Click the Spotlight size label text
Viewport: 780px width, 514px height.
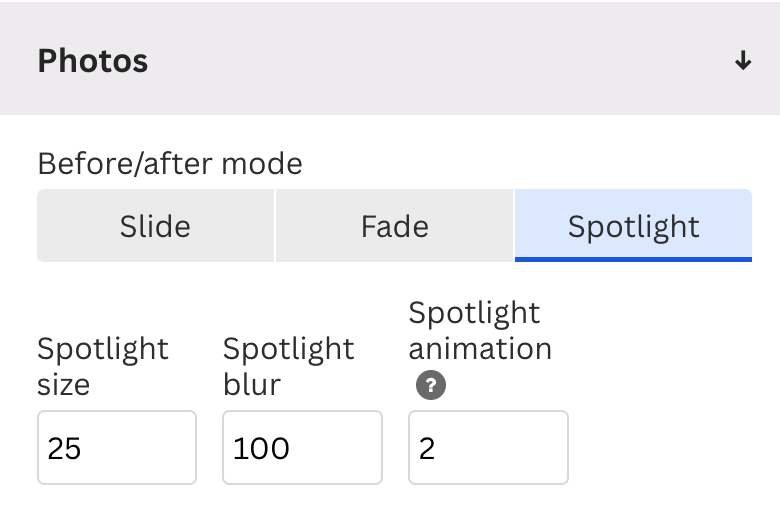[102, 366]
